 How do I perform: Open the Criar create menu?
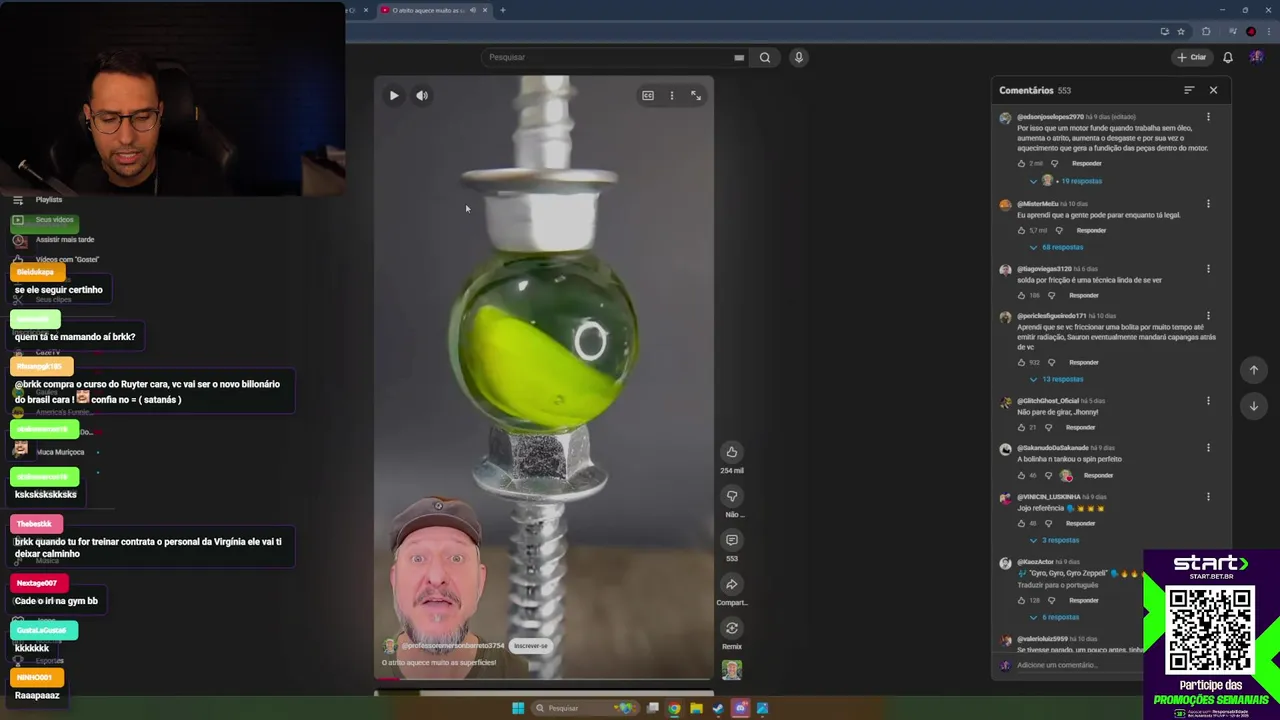1192,57
